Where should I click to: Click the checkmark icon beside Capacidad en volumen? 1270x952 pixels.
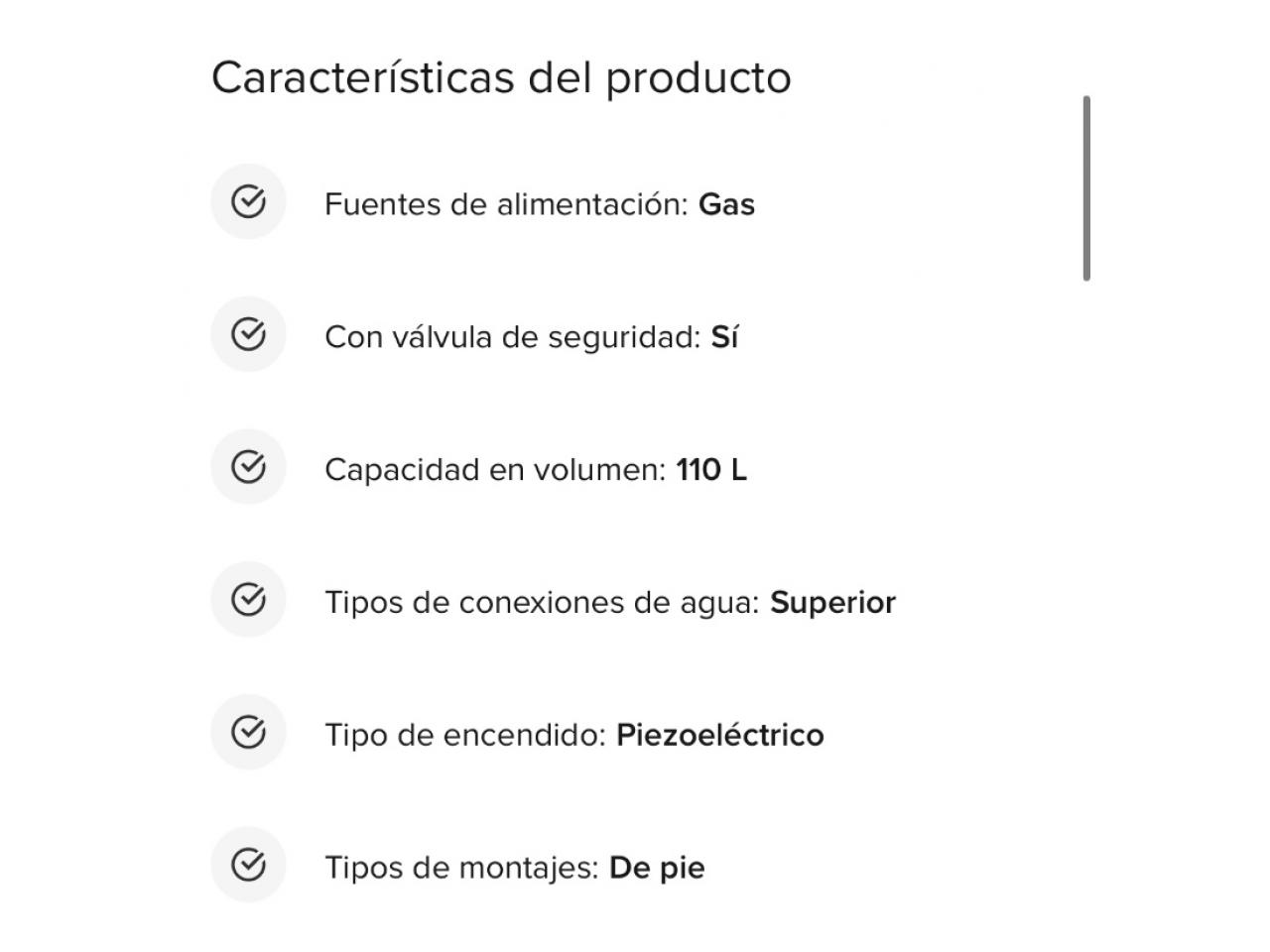(x=248, y=467)
